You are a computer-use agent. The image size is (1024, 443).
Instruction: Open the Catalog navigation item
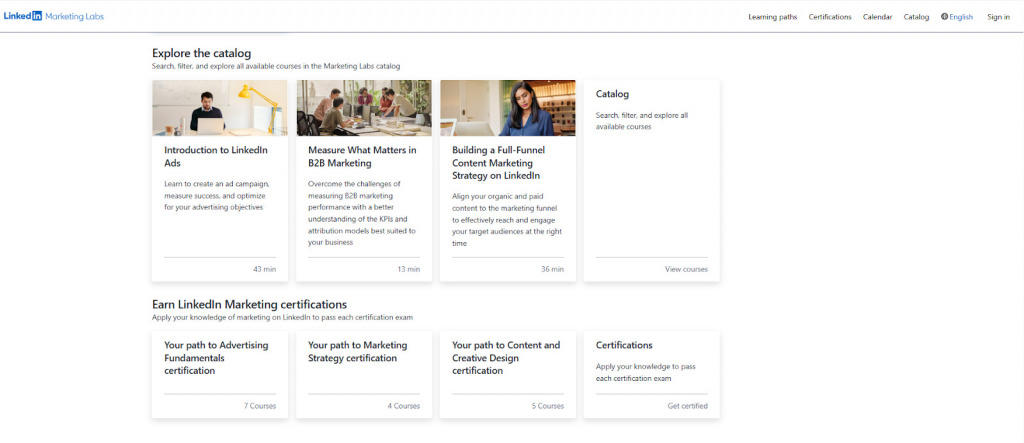click(x=916, y=17)
